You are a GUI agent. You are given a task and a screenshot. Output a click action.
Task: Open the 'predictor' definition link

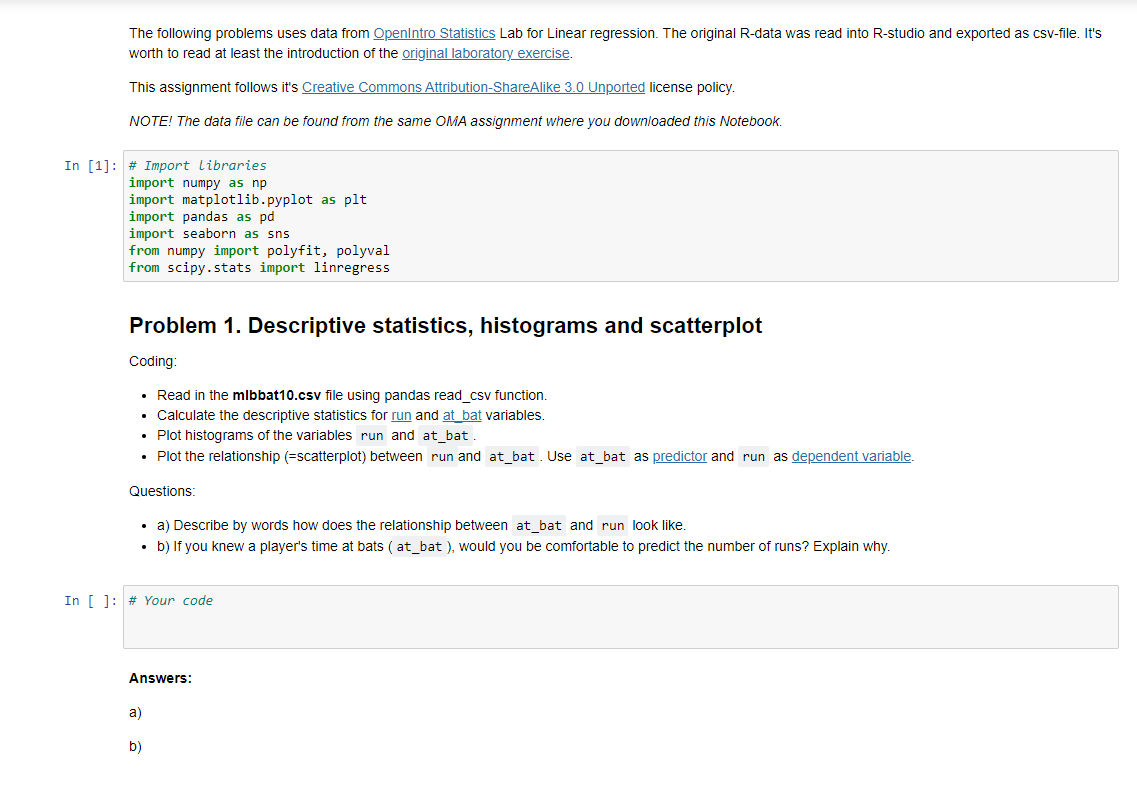[x=679, y=456]
